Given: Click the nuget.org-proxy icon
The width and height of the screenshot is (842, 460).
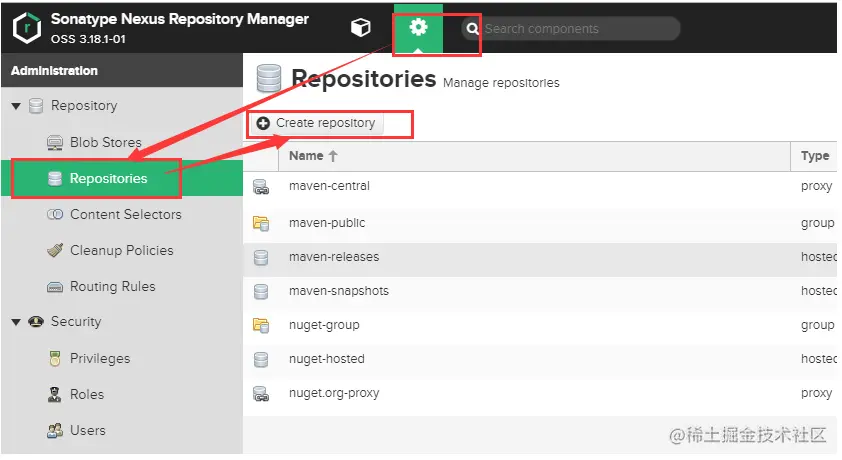Looking at the screenshot, I should coord(261,394).
